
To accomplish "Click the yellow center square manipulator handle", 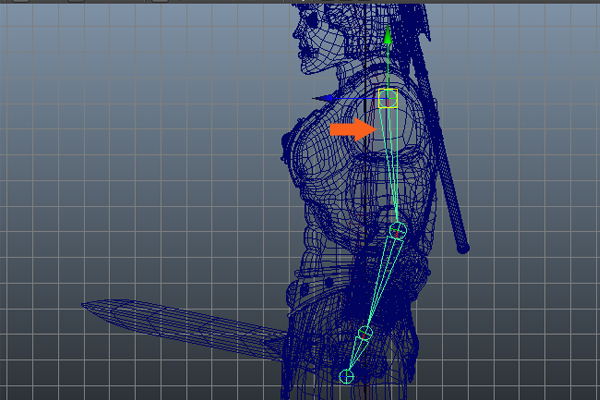I will click(388, 98).
